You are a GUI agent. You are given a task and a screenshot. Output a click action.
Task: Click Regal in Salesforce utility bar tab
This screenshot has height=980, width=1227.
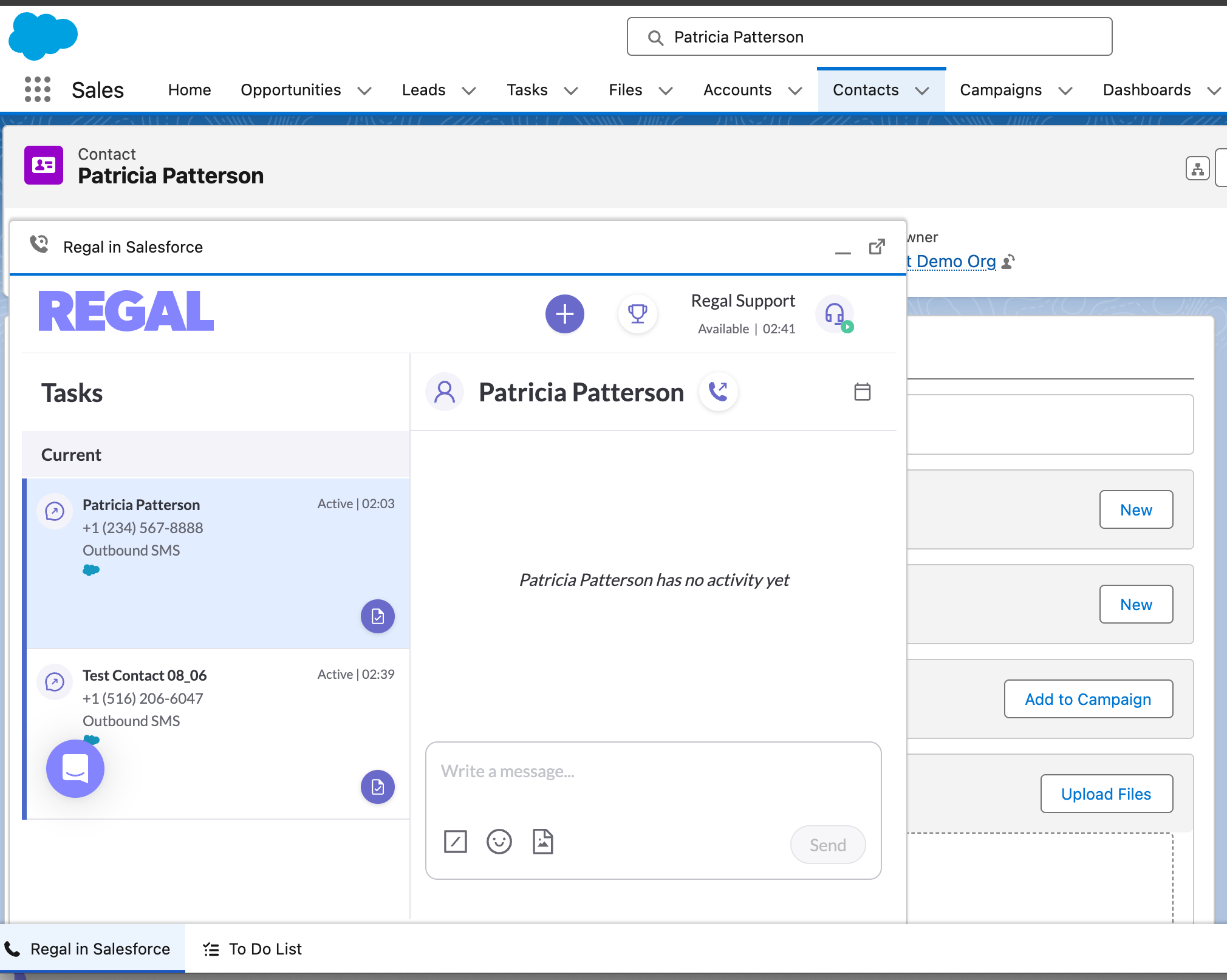92,948
